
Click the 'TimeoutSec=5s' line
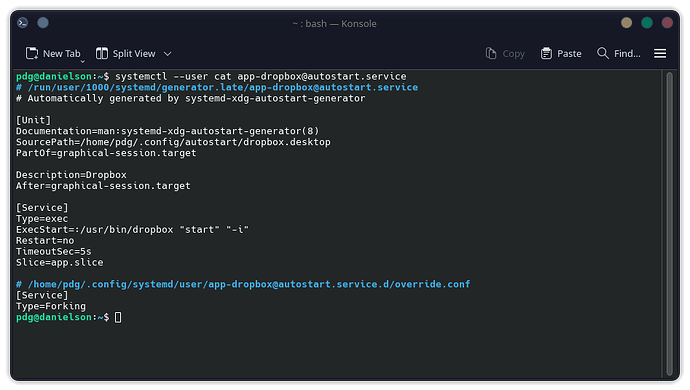tap(54, 251)
